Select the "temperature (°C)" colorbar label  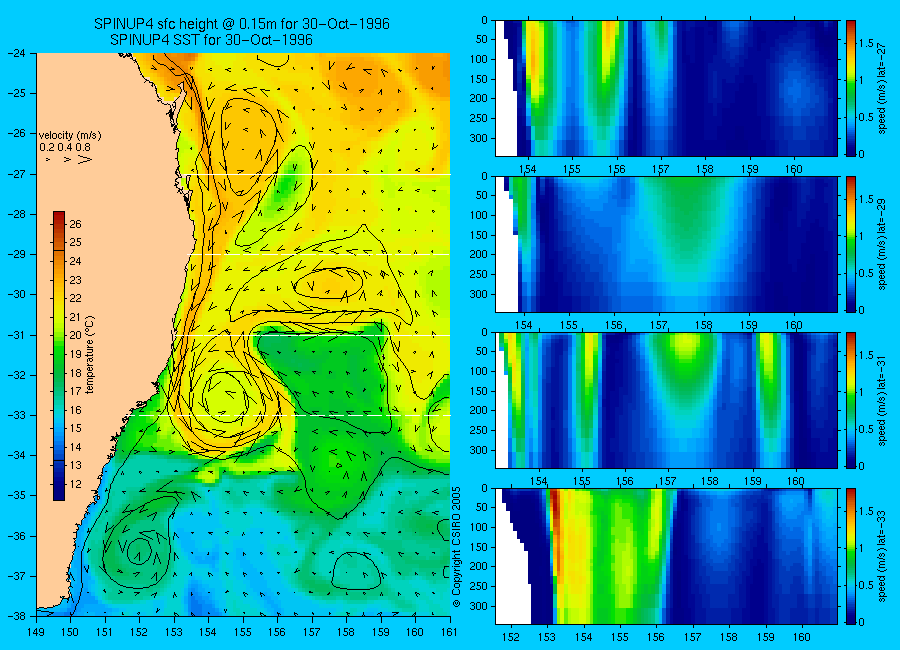pos(90,355)
